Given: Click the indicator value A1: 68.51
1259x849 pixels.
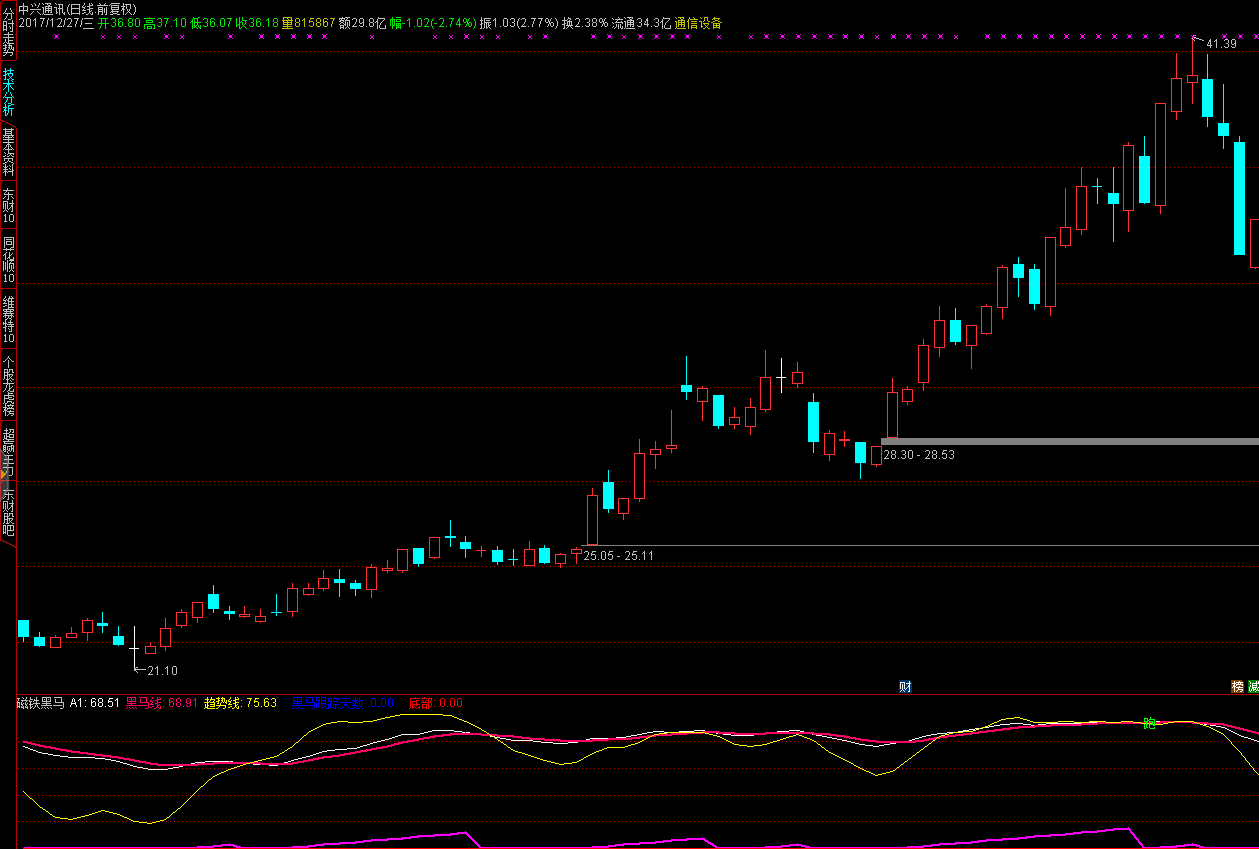Looking at the screenshot, I should pyautogui.click(x=95, y=703).
